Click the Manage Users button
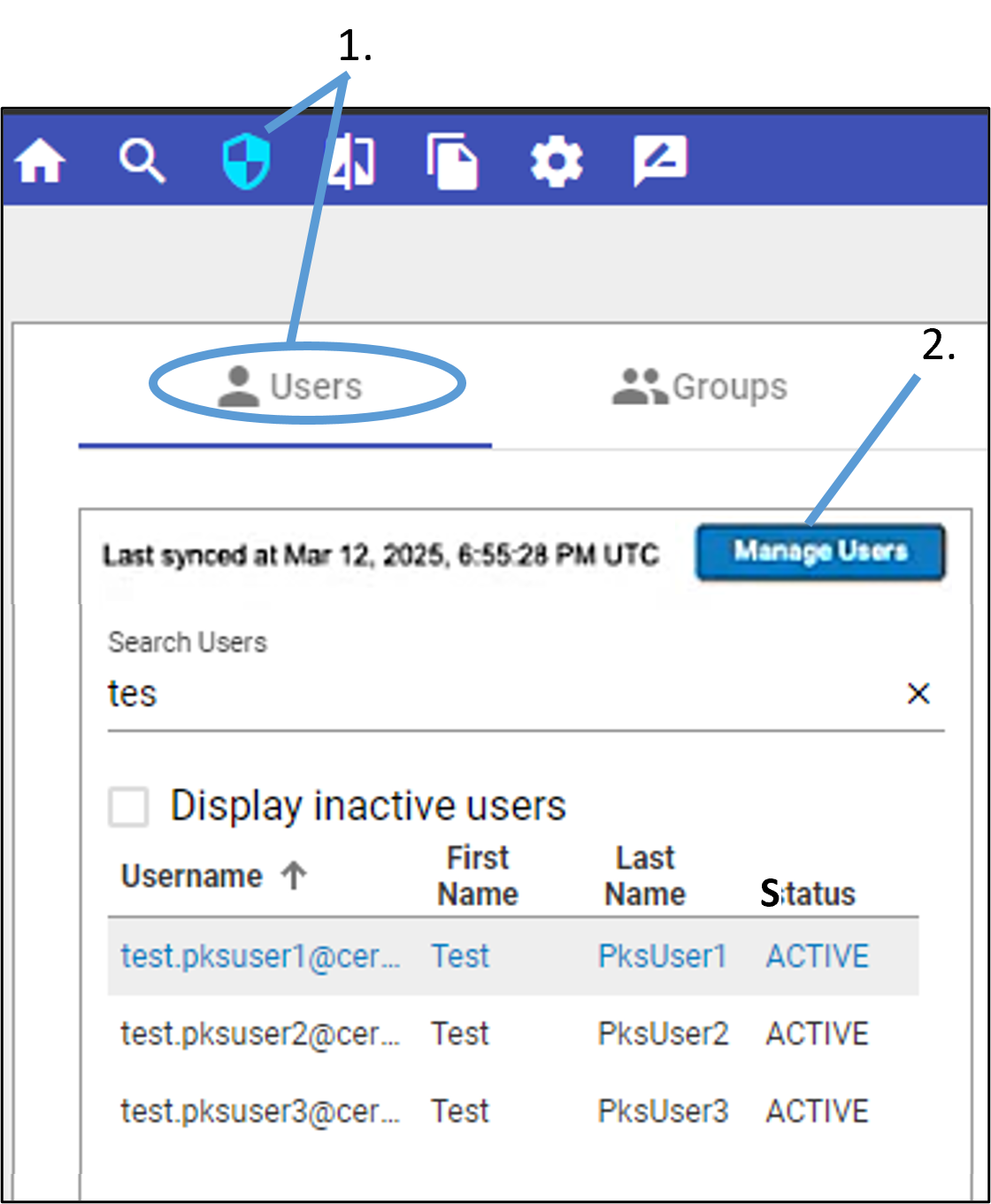Screen dimensions: 991x1204 [819, 551]
